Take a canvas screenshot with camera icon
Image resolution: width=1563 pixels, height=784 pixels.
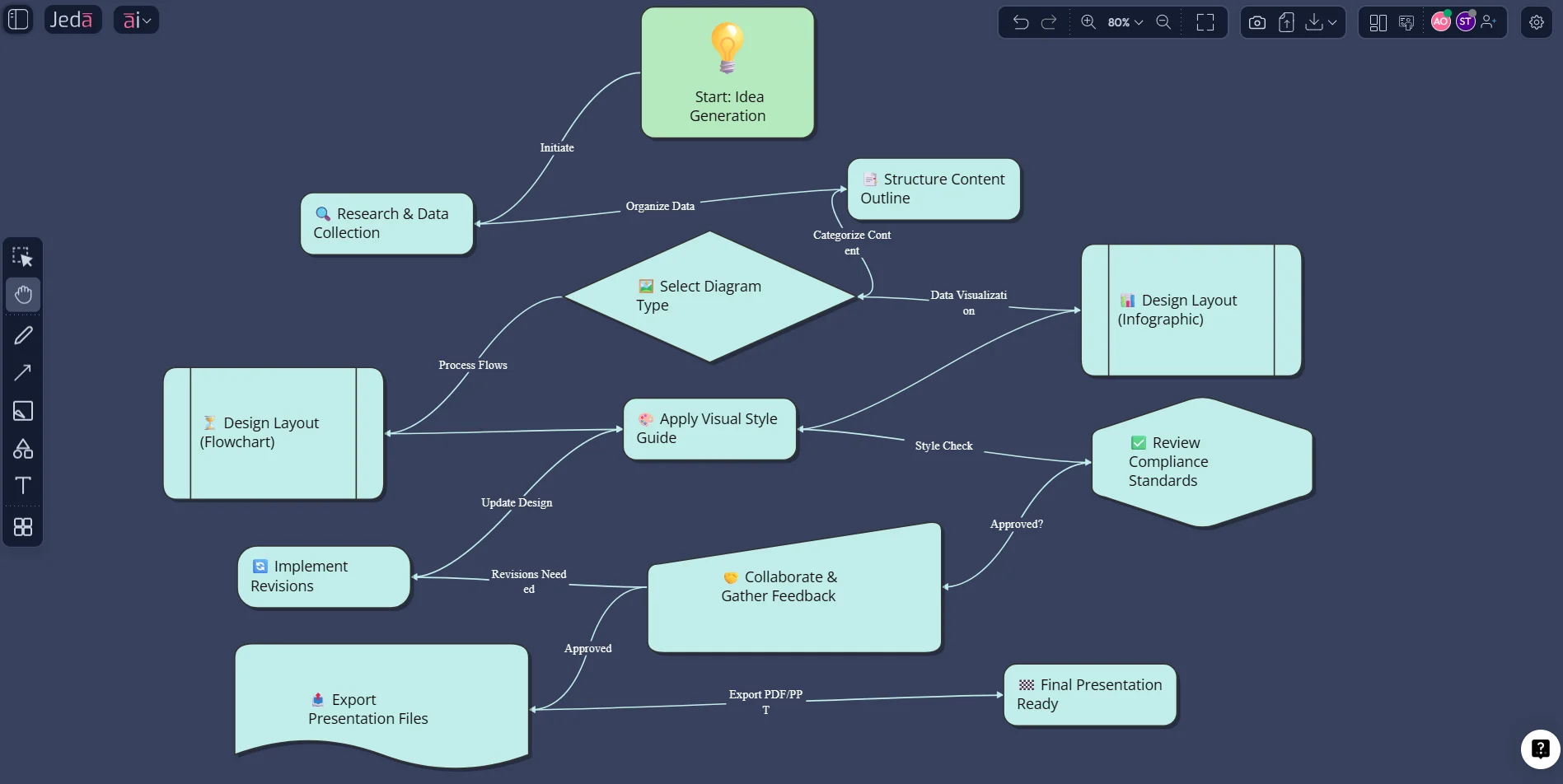pyautogui.click(x=1256, y=22)
